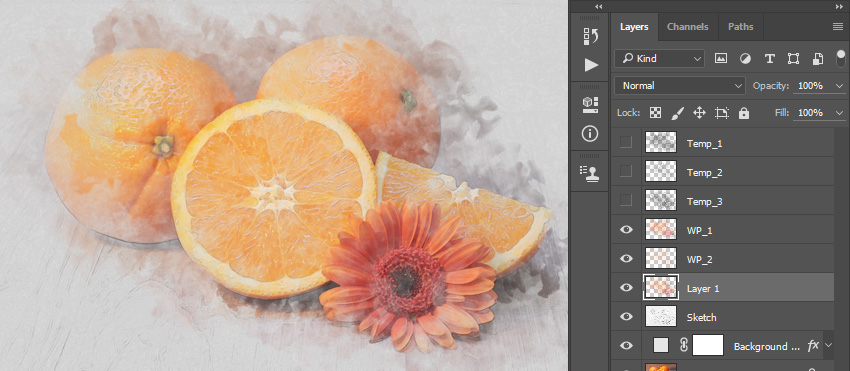
Task: Filter layers by type layers icon
Action: (x=769, y=59)
